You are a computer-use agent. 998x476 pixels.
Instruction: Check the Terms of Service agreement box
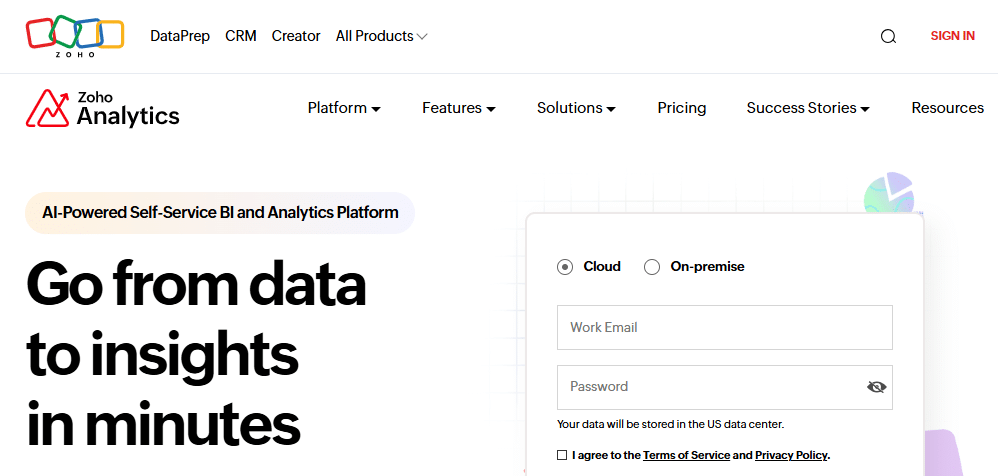[561, 455]
